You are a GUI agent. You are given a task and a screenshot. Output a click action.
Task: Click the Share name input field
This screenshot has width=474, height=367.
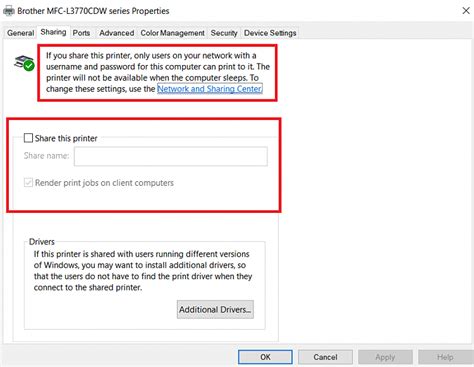tap(171, 156)
